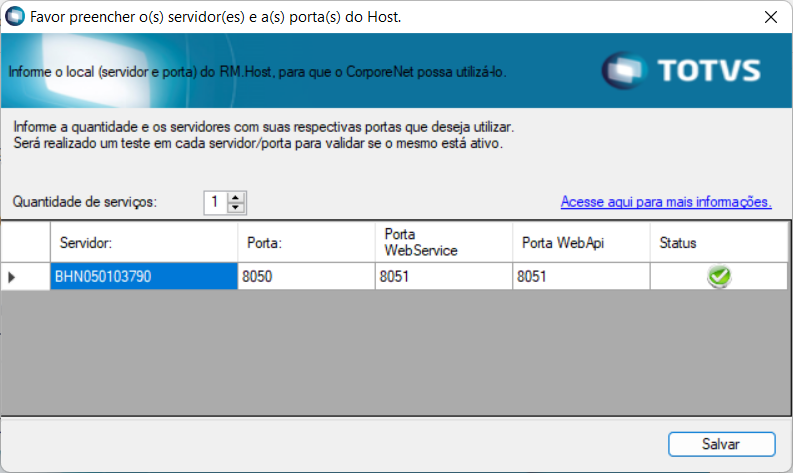Decrease the Quantidade de serviços value
This screenshot has height=473, width=793.
pyautogui.click(x=236, y=208)
